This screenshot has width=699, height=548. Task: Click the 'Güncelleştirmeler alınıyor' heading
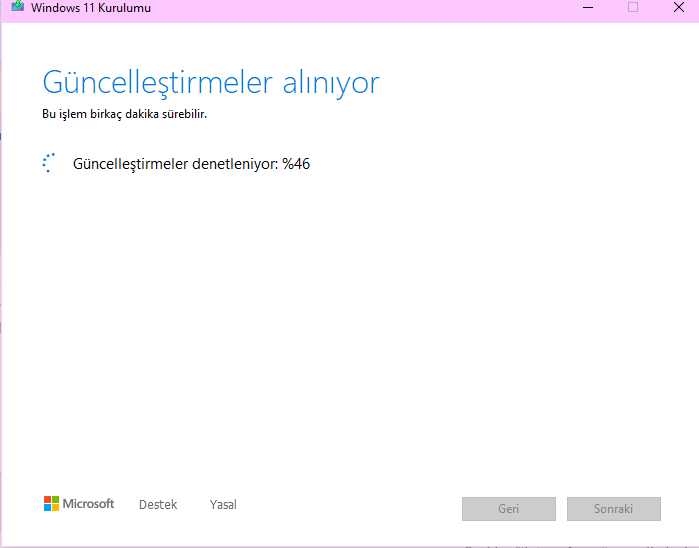point(211,83)
